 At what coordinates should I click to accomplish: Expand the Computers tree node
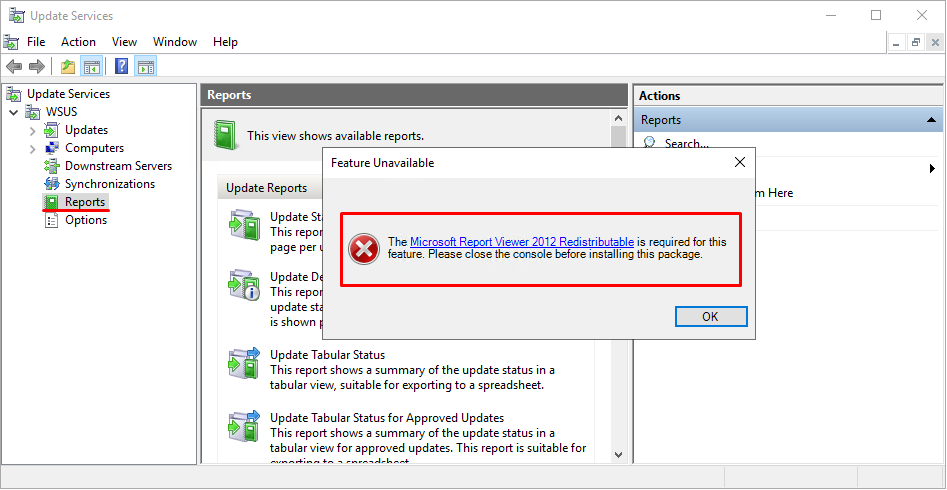tap(33, 149)
